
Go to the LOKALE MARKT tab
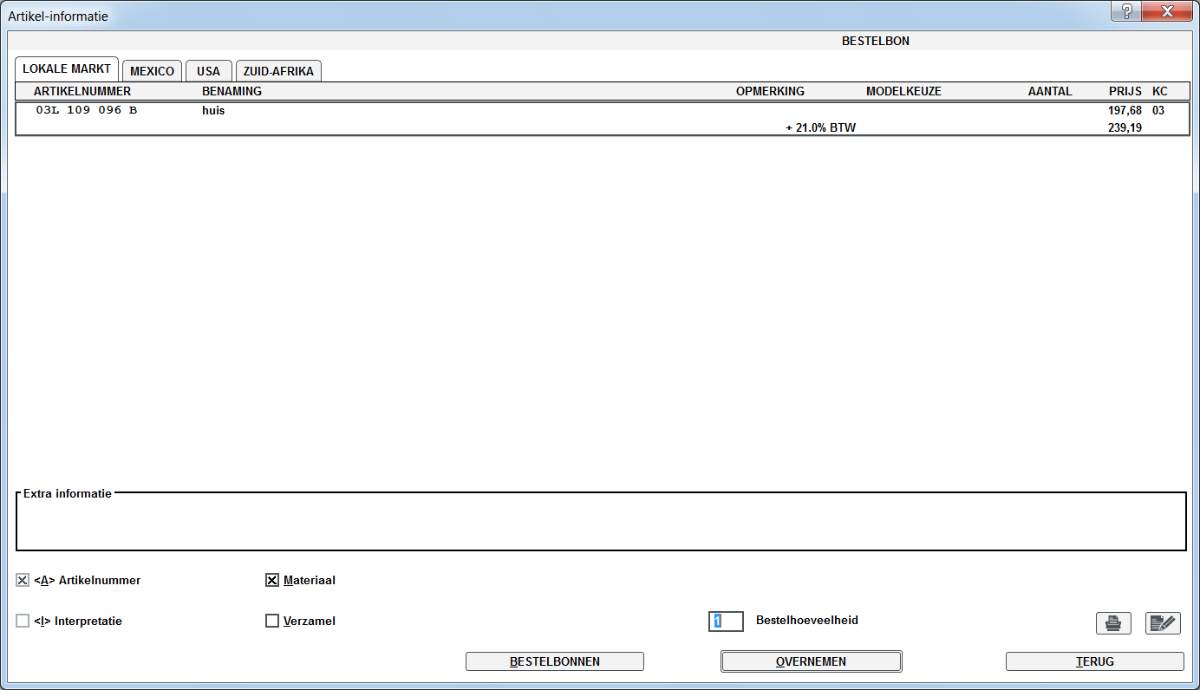point(67,69)
